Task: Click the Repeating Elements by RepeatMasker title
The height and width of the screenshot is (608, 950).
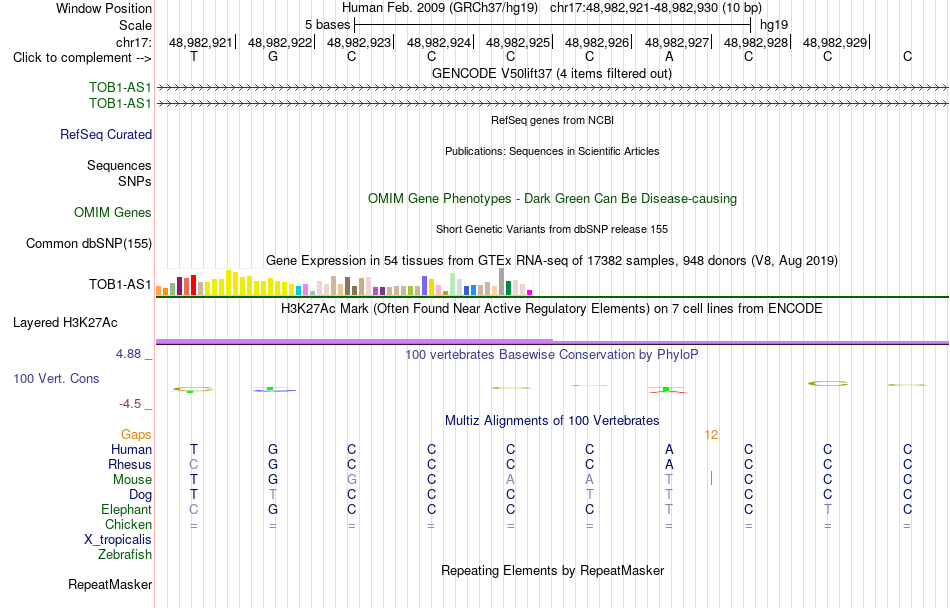Action: tap(553, 570)
